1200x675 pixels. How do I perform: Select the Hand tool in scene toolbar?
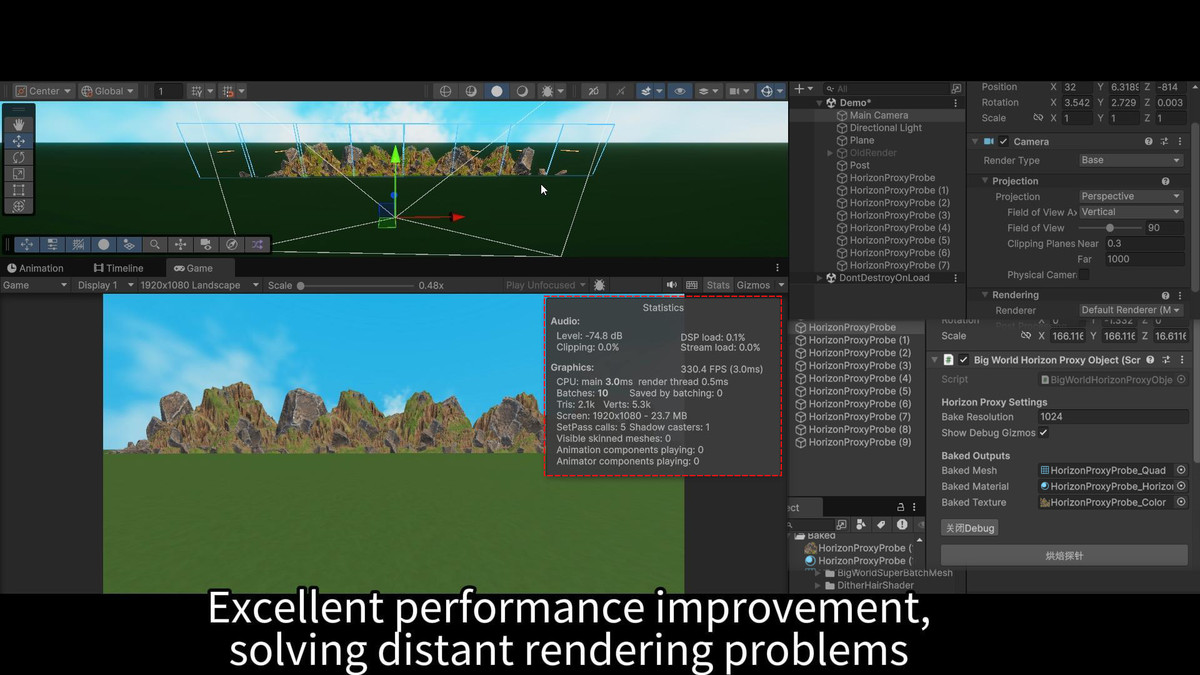click(x=18, y=125)
